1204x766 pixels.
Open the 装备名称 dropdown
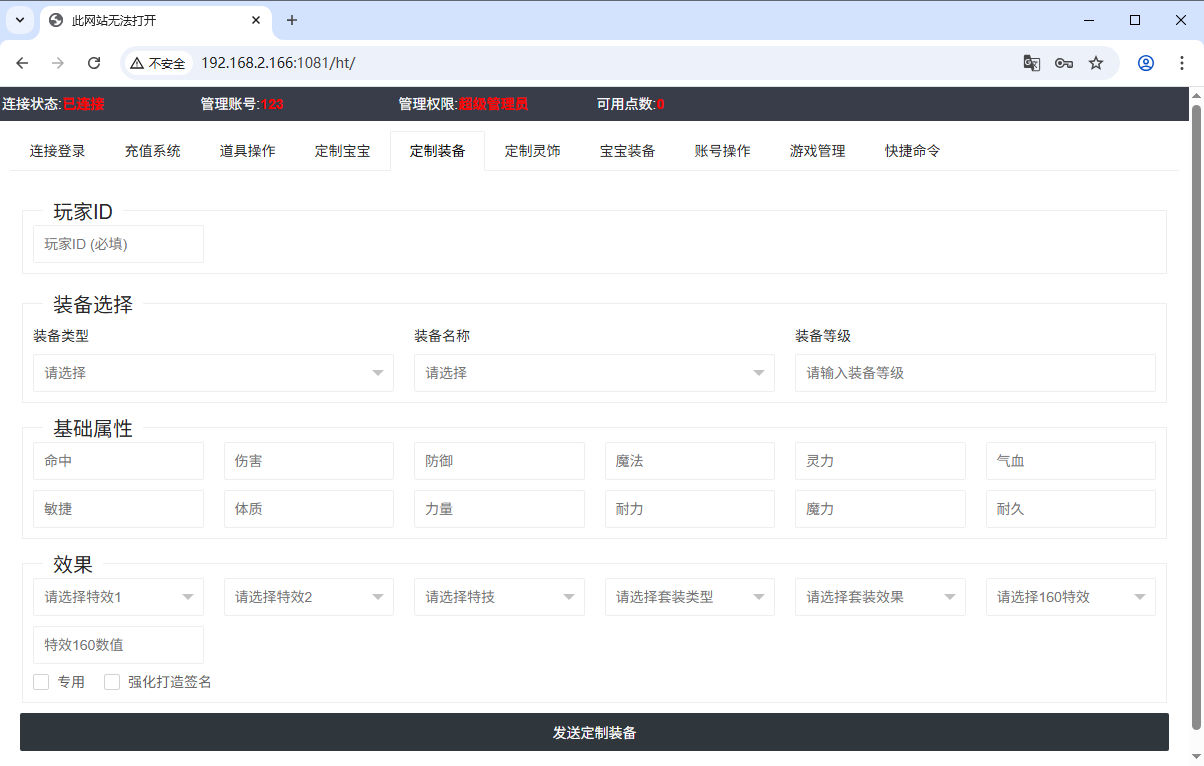594,373
